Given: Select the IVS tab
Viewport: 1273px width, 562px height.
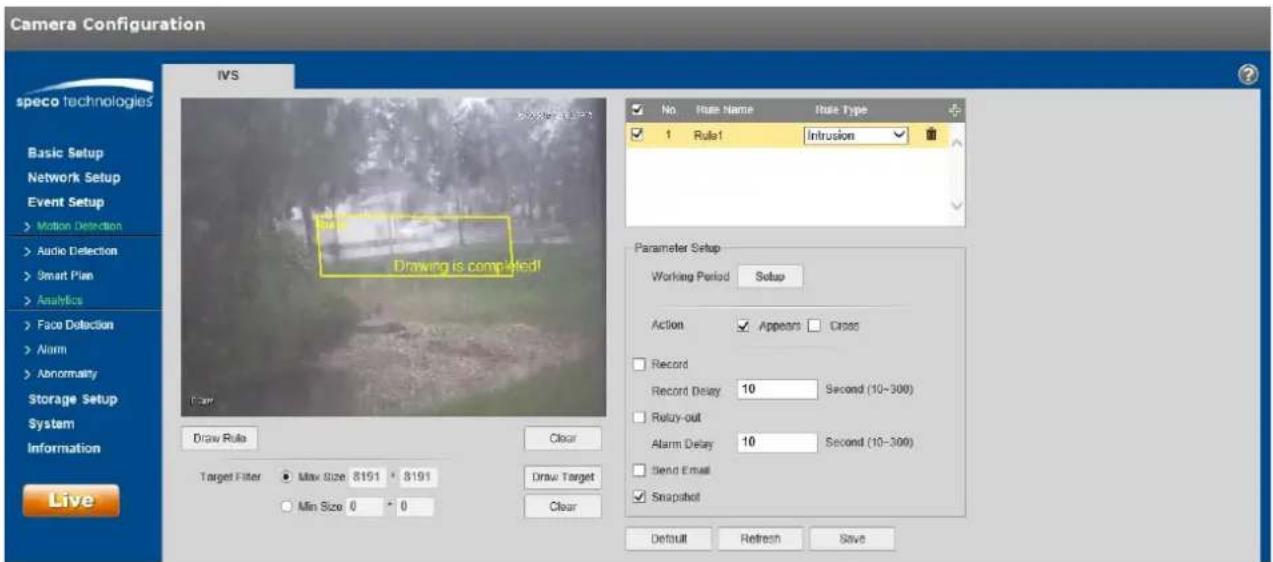Looking at the screenshot, I should (227, 74).
